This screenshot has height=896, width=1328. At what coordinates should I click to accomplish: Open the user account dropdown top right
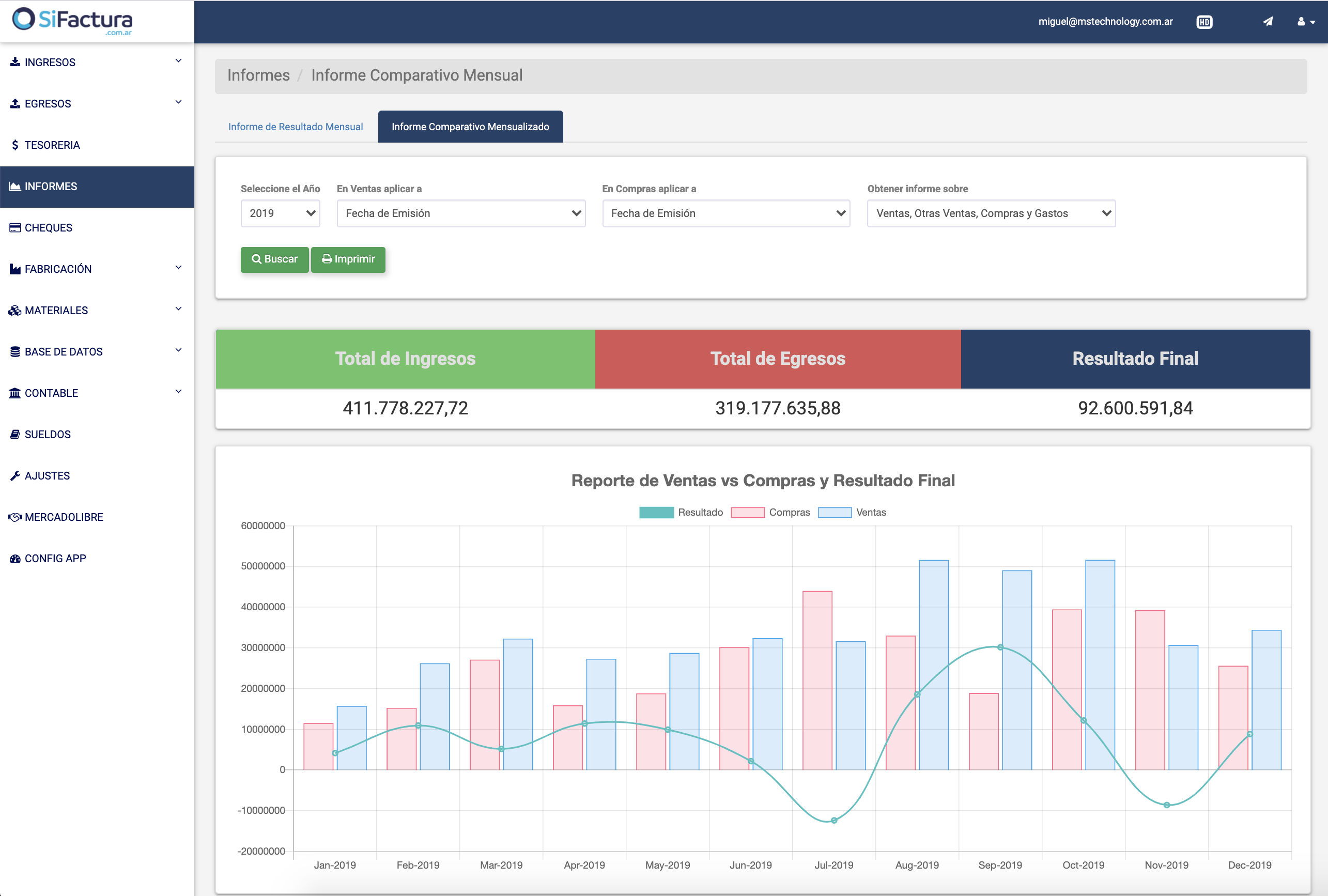(1306, 21)
